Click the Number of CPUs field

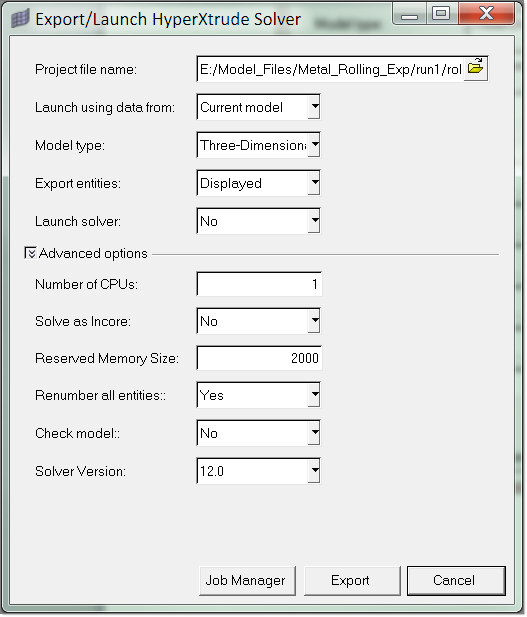(x=259, y=284)
